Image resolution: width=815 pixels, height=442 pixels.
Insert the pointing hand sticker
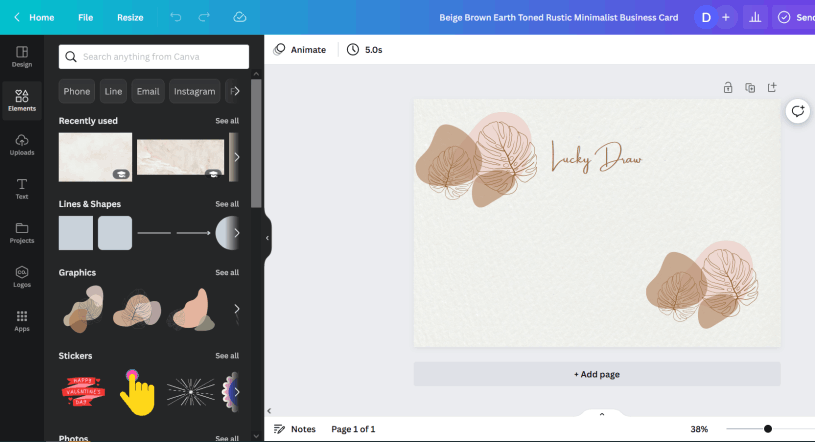pyautogui.click(x=137, y=393)
